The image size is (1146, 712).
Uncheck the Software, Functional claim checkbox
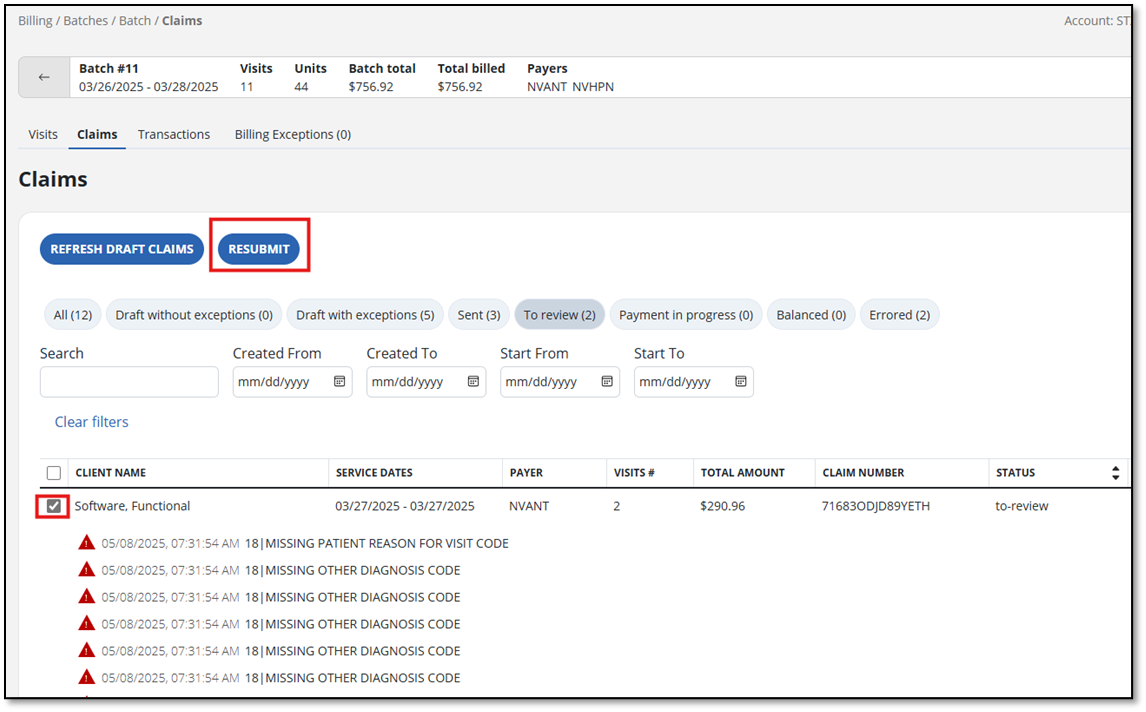point(54,506)
